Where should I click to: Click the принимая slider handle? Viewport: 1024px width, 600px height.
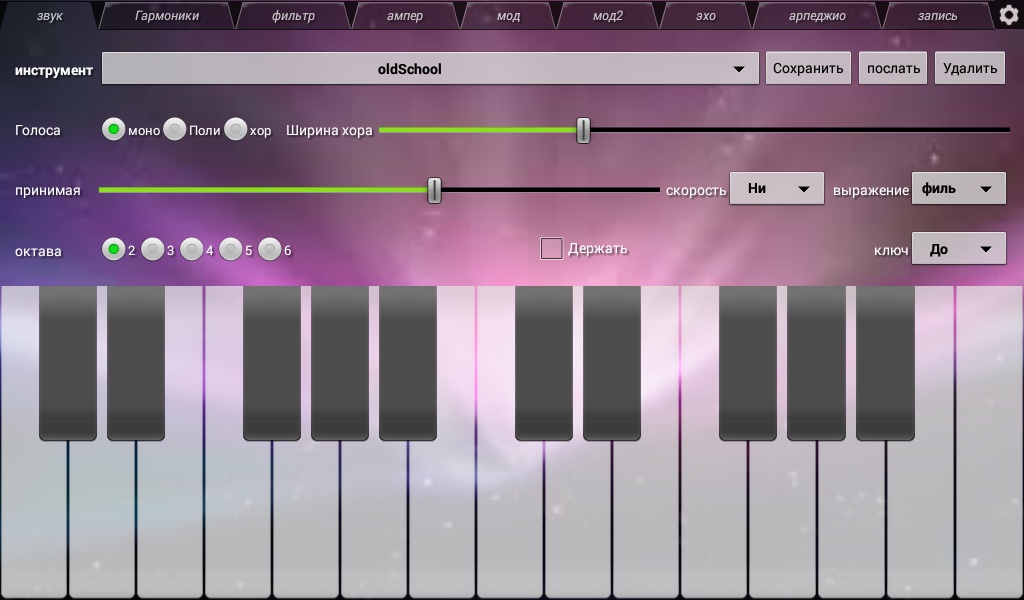434,190
